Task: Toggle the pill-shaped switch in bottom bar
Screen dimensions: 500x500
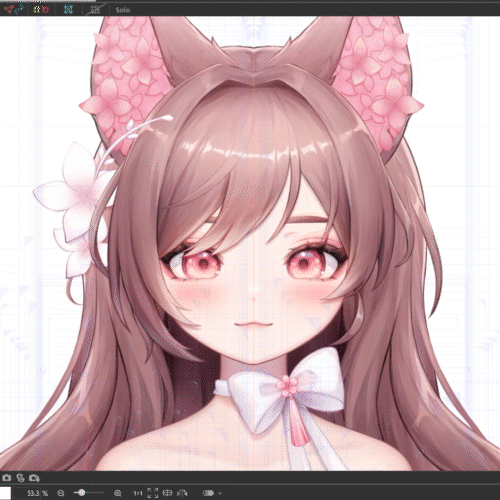Action: click(208, 493)
